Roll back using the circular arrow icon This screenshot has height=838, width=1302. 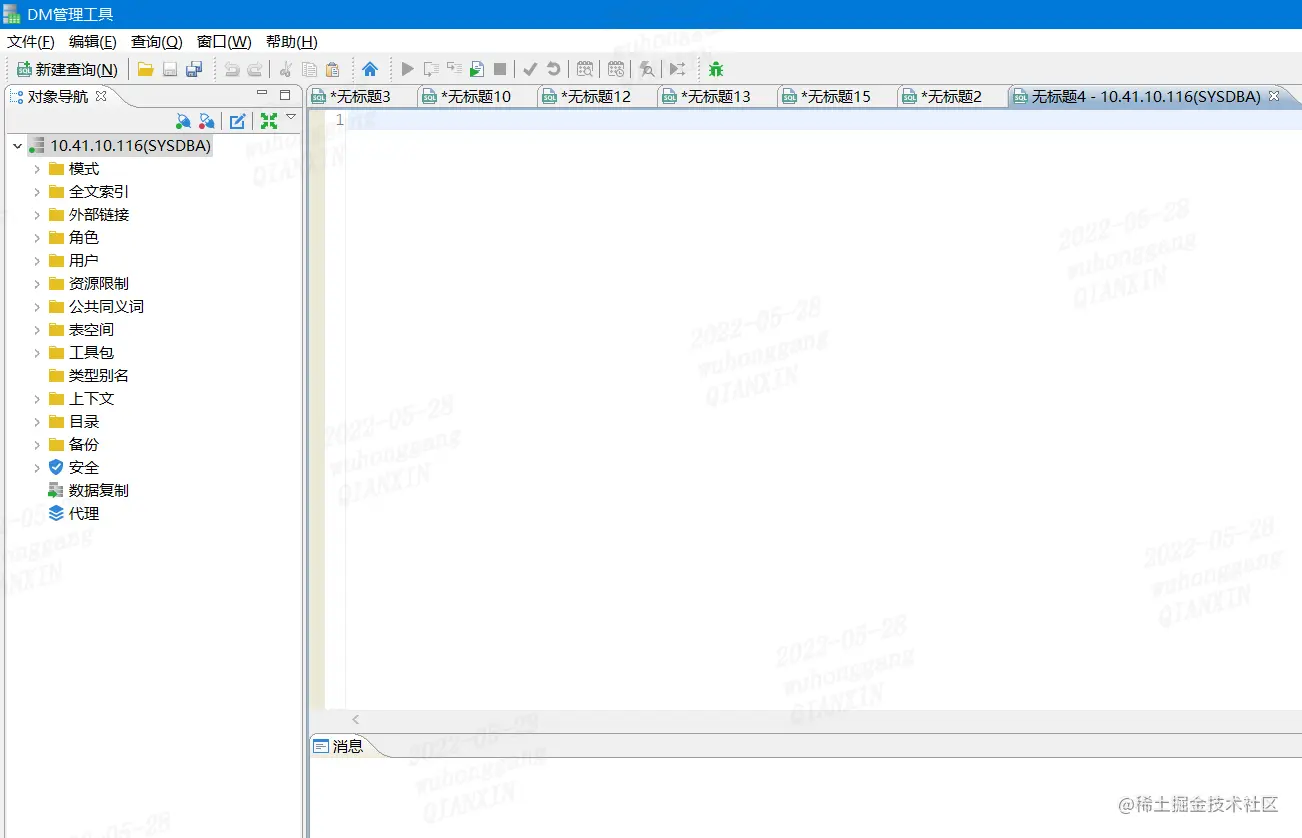553,69
